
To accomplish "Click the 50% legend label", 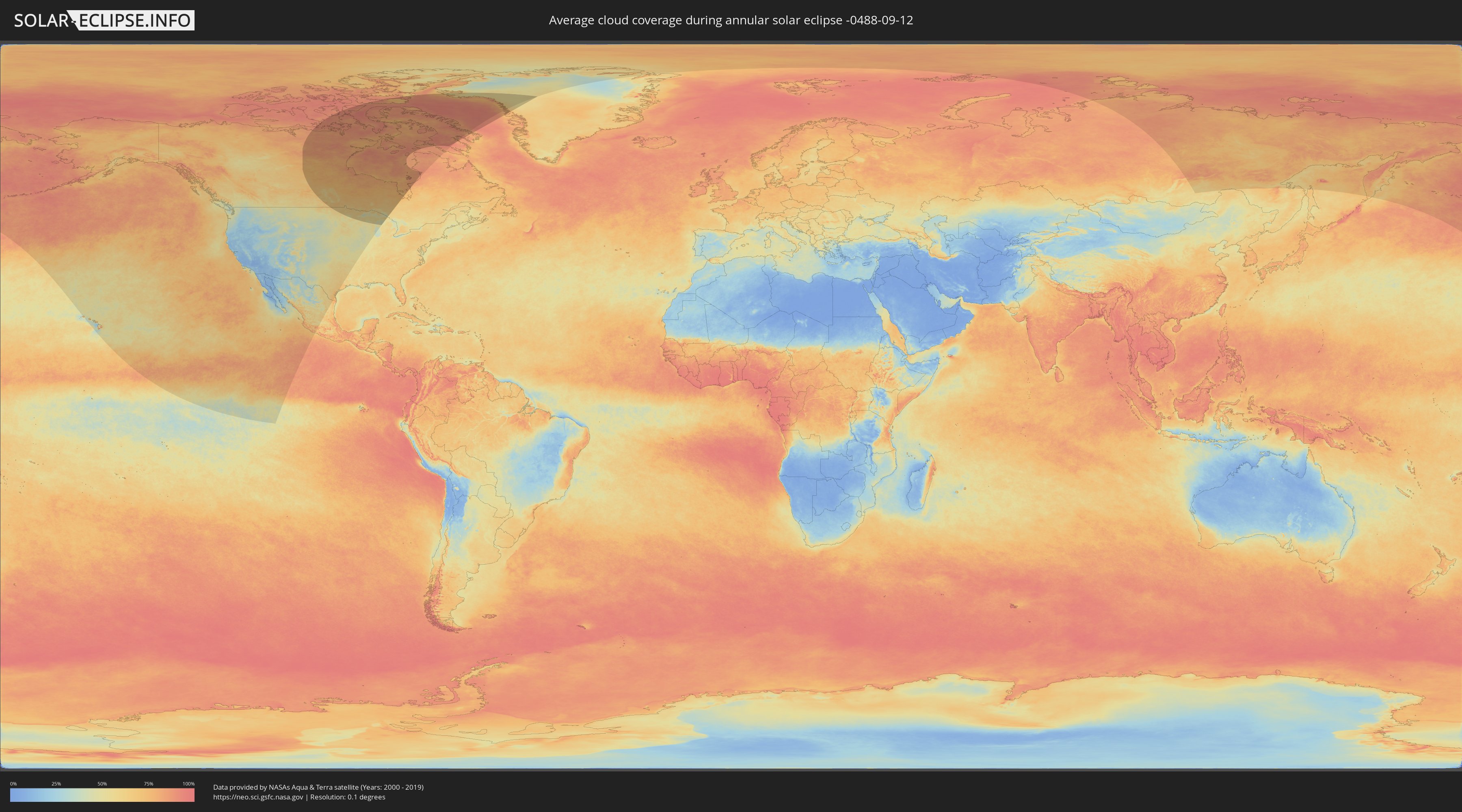I will [102, 784].
